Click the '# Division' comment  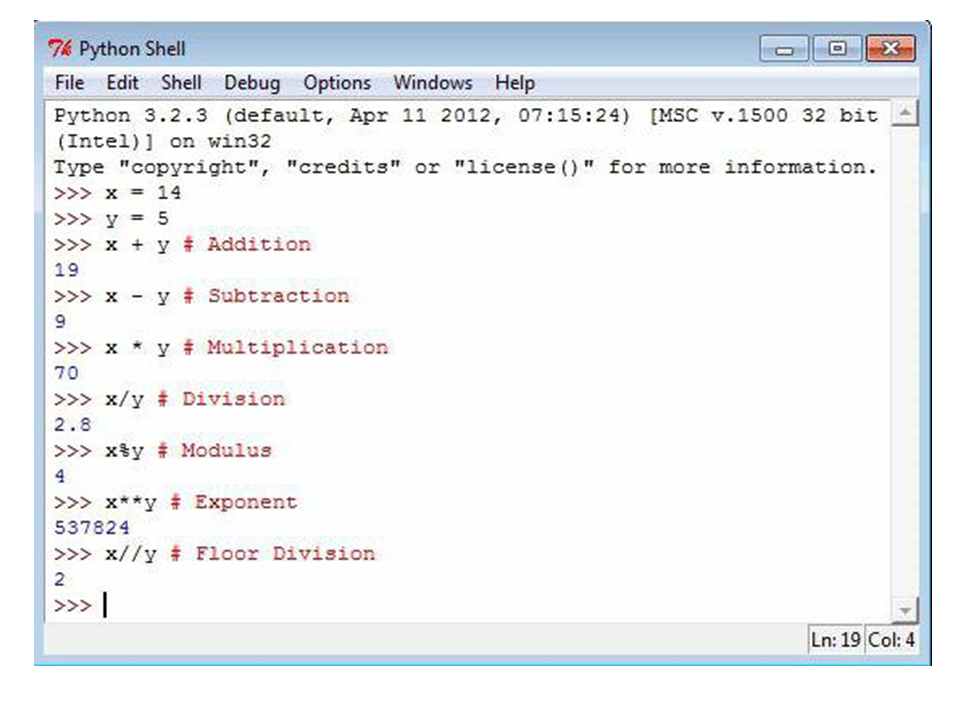(x=221, y=399)
